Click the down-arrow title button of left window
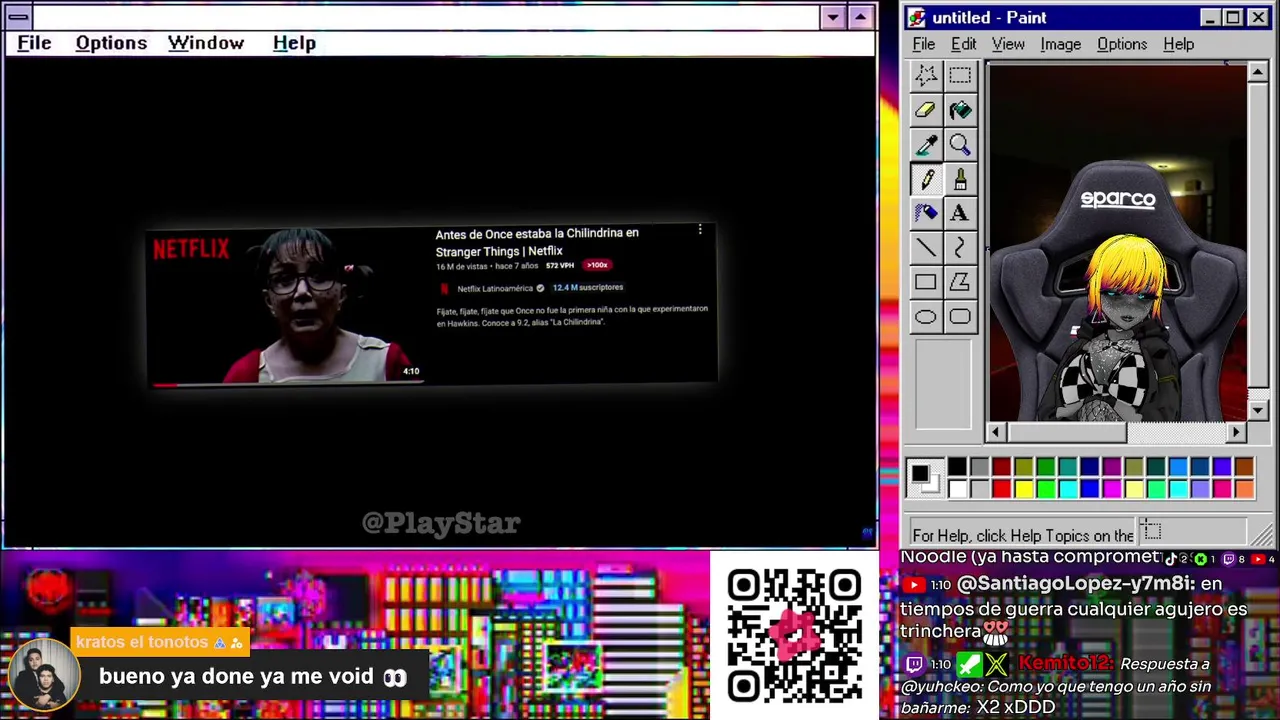The image size is (1280, 720). [833, 17]
